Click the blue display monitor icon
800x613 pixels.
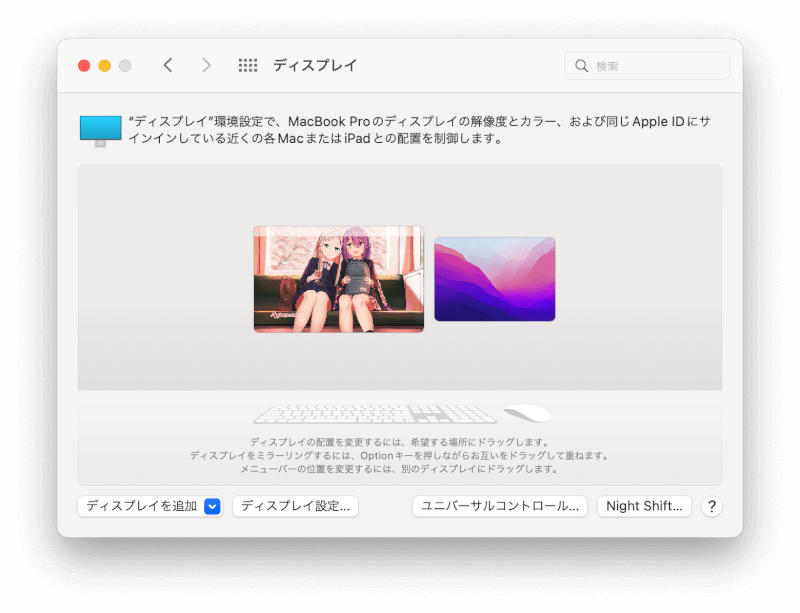tap(101, 131)
